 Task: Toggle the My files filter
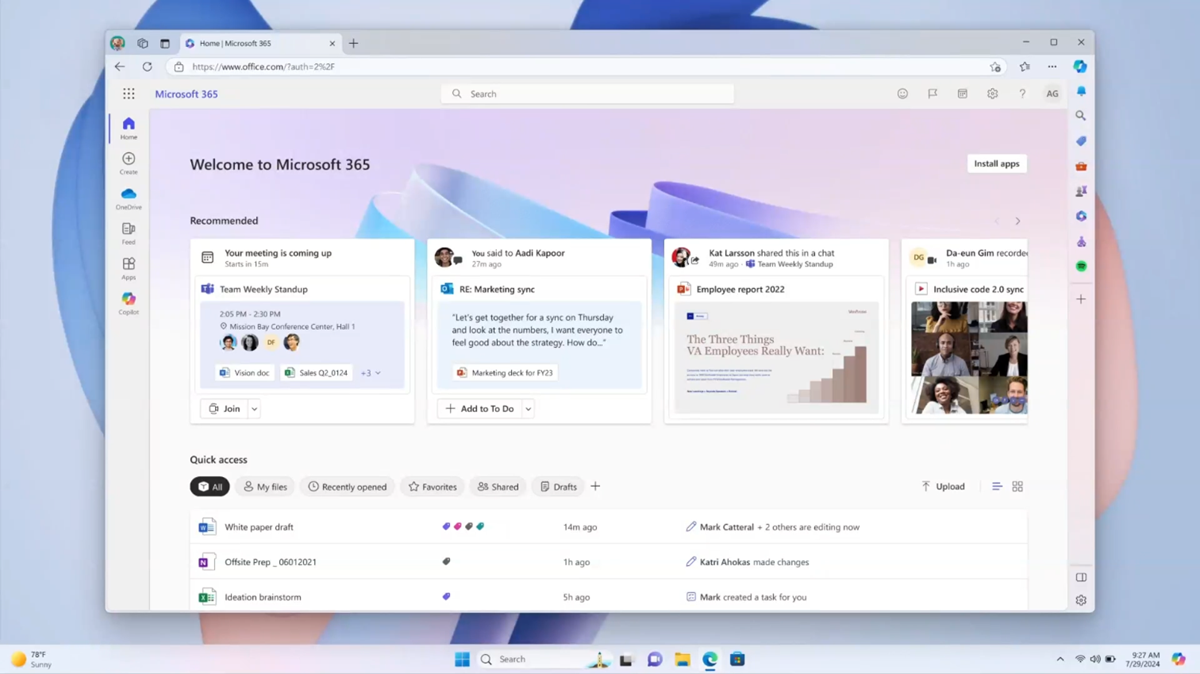264,486
